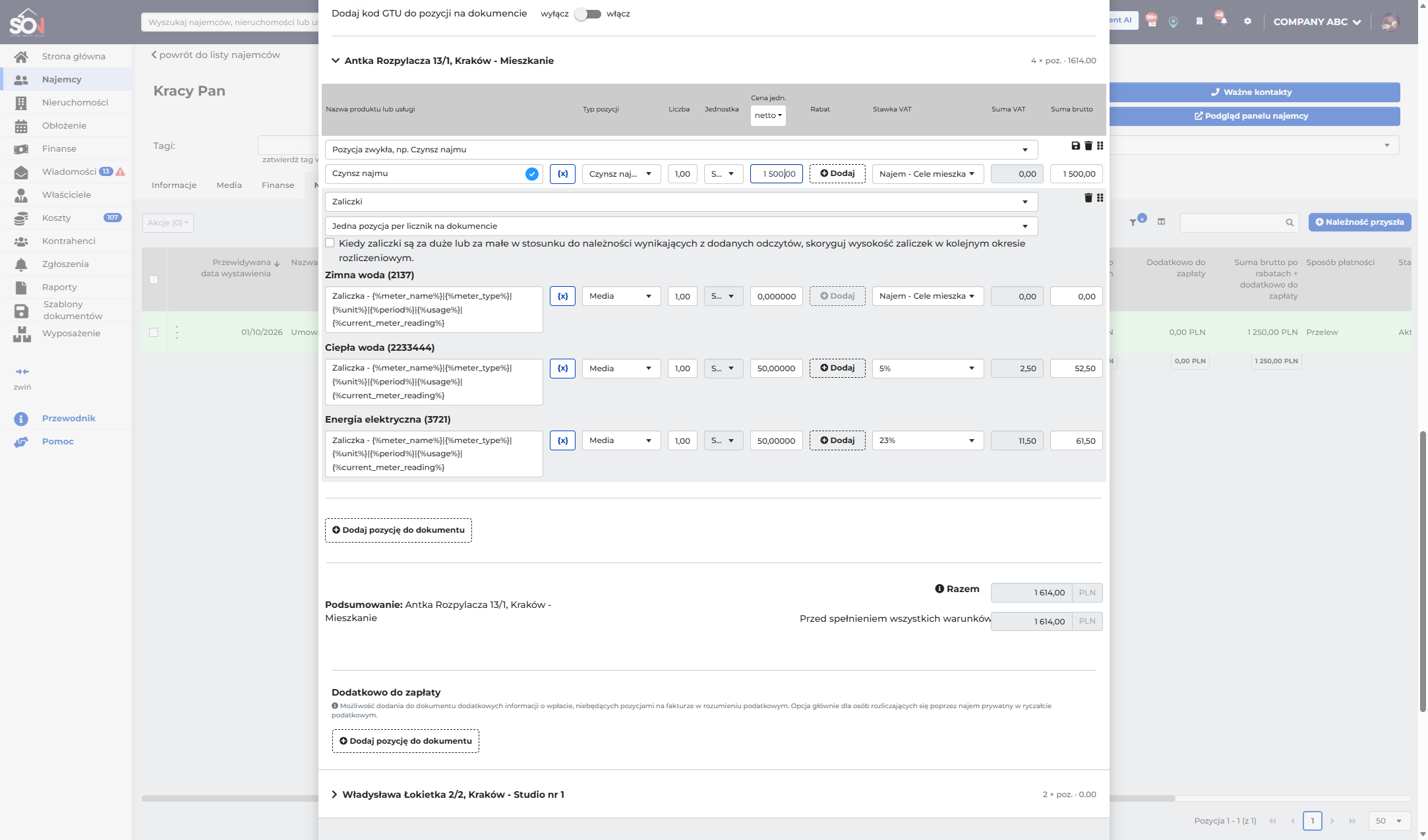The height and width of the screenshot is (840, 1428).
Task: Click the drag handle icon beside Zaliczki row
Action: tap(1100, 198)
